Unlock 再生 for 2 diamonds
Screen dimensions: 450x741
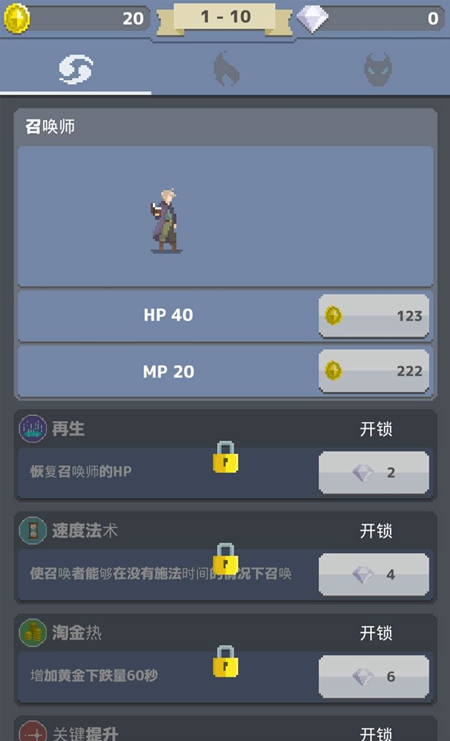(373, 472)
